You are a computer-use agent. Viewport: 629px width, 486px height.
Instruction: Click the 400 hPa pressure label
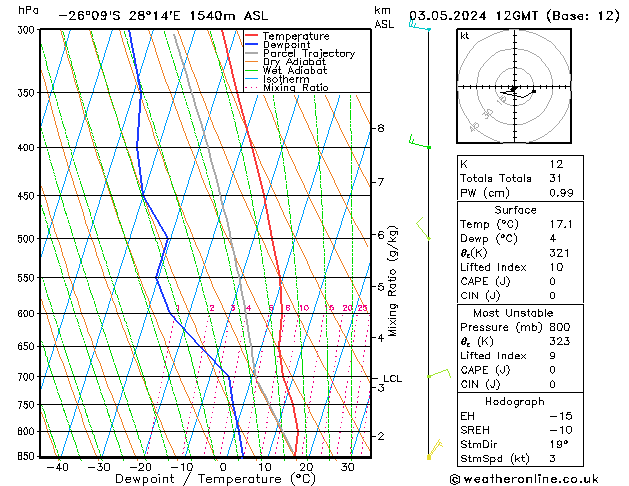(x=28, y=148)
